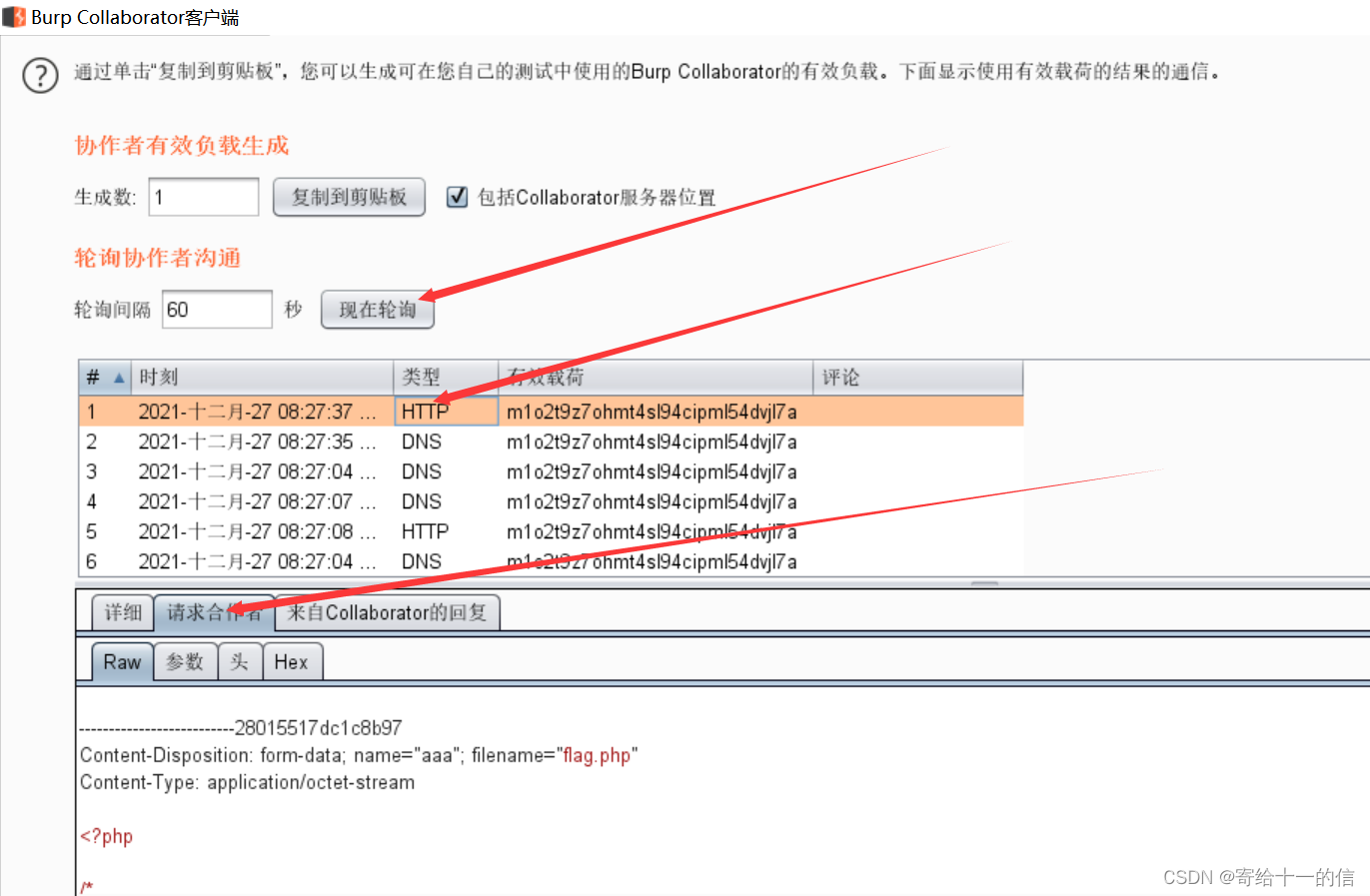
Task: Click the 轮询协作者沟通 heading
Action: pyautogui.click(x=158, y=258)
